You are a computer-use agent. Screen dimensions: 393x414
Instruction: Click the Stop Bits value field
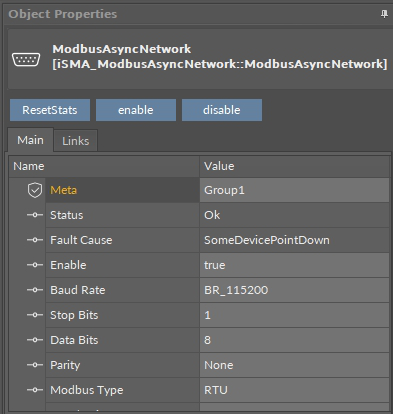[294, 315]
